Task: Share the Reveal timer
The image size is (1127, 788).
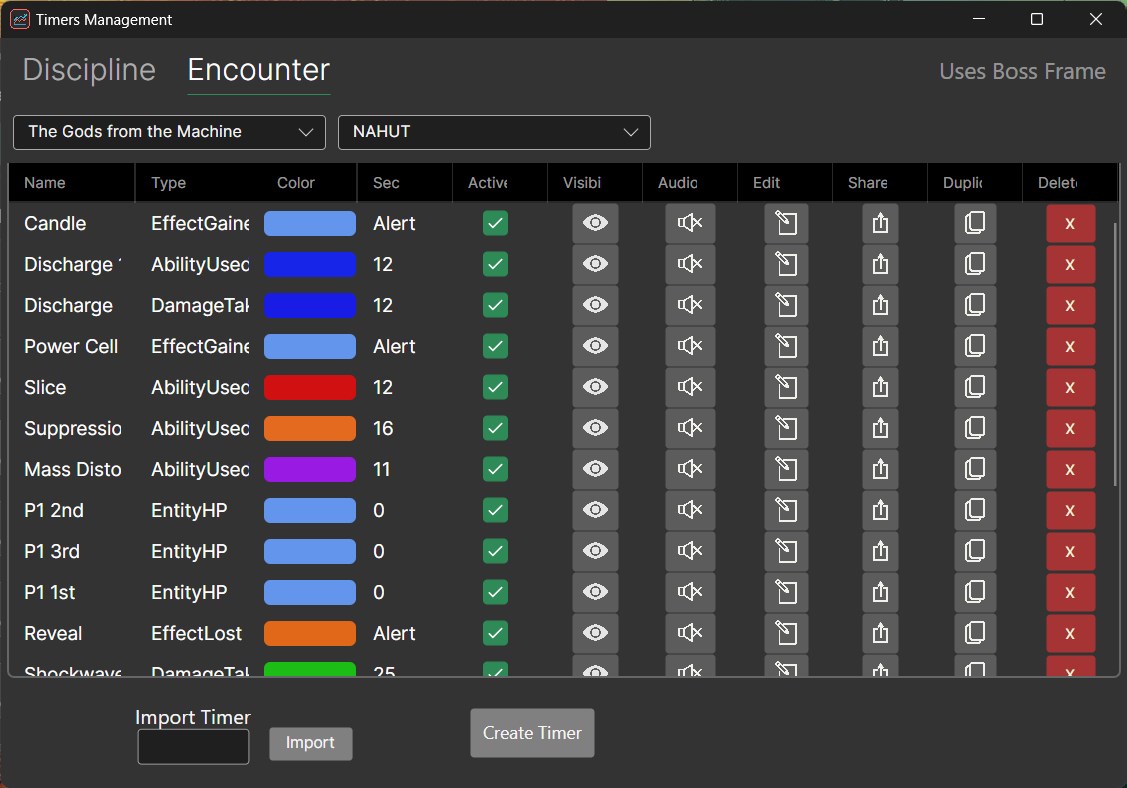Action: [880, 633]
